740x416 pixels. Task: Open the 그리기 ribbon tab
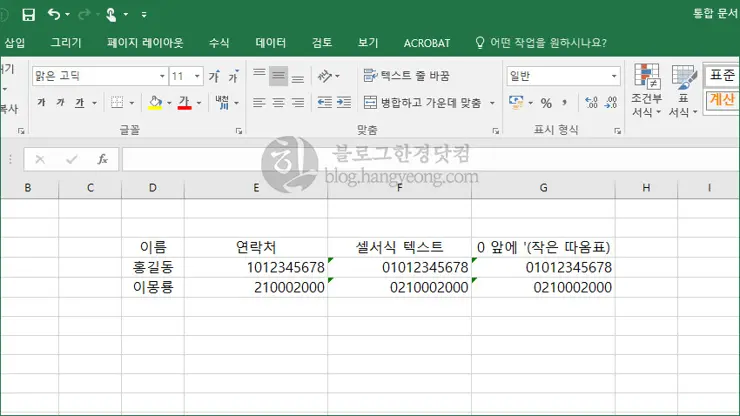(x=66, y=42)
